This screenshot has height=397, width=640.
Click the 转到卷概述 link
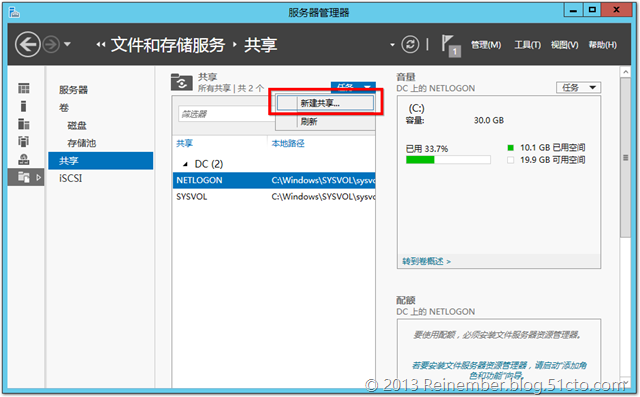427,262
